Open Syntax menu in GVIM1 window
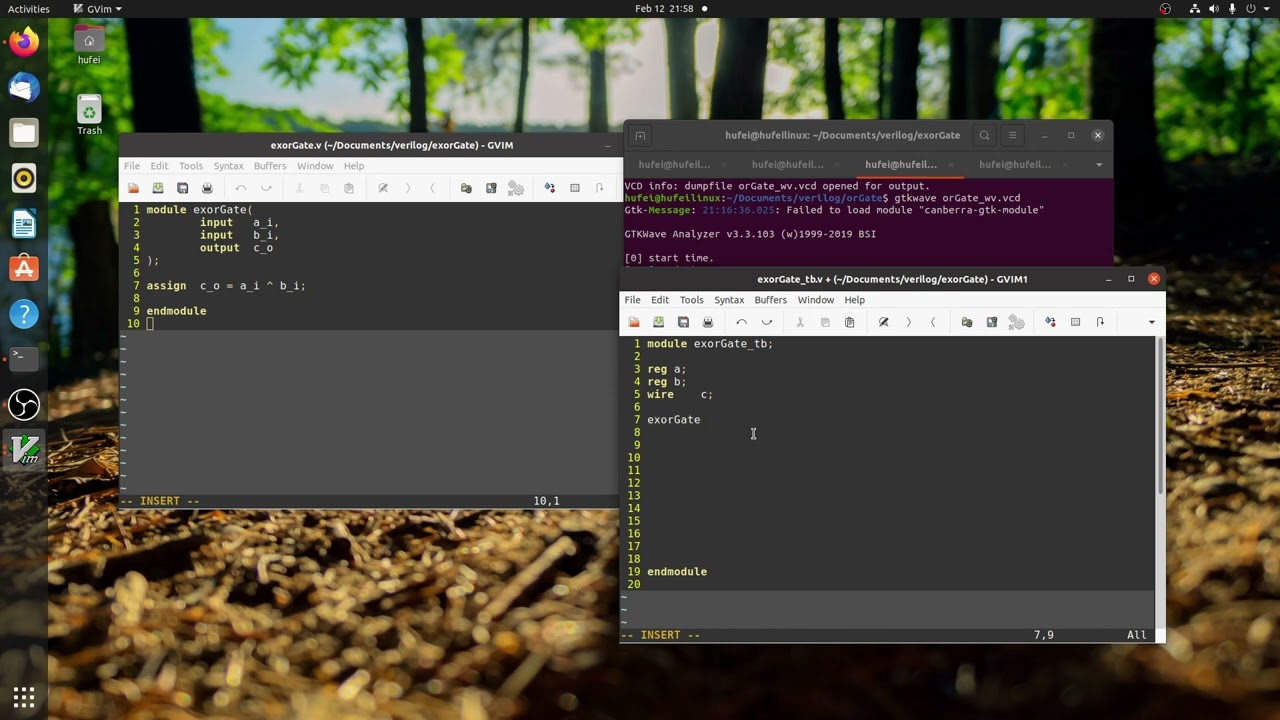The height and width of the screenshot is (720, 1280). coord(729,300)
